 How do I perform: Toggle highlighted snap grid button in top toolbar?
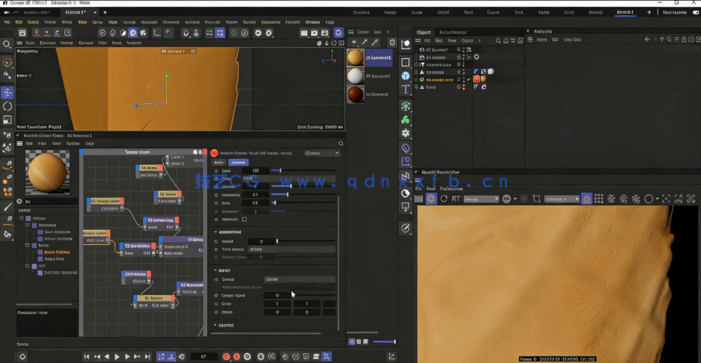coord(220,33)
